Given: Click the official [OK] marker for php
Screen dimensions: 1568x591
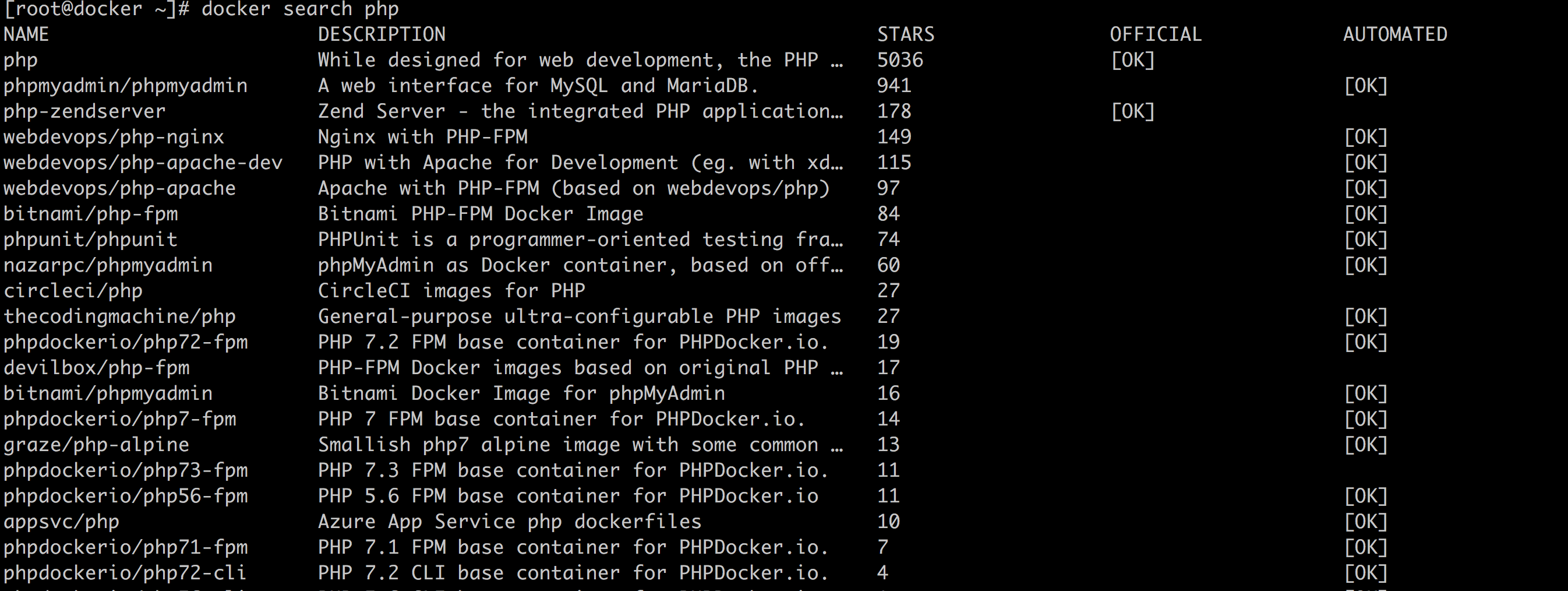Looking at the screenshot, I should coord(1132,60).
